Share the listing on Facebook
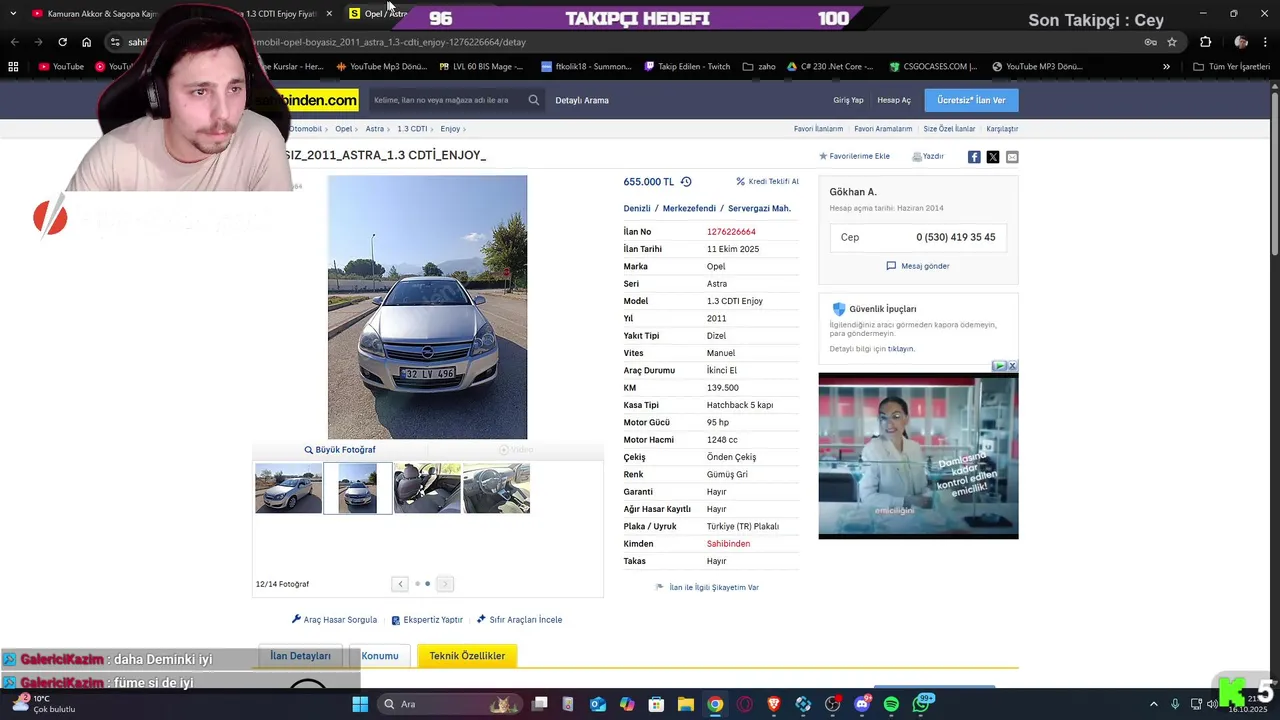The width and height of the screenshot is (1280, 720). pyautogui.click(x=974, y=157)
